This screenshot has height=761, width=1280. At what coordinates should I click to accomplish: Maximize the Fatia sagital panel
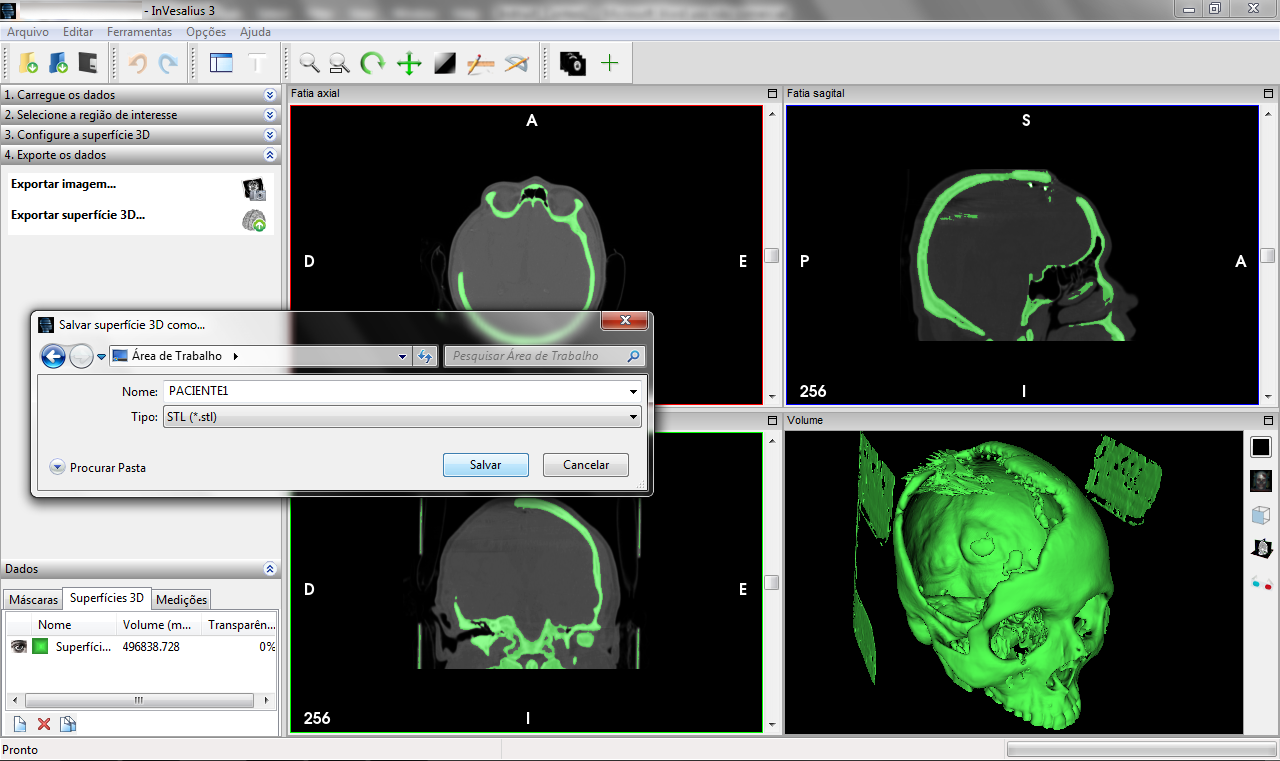1268,93
